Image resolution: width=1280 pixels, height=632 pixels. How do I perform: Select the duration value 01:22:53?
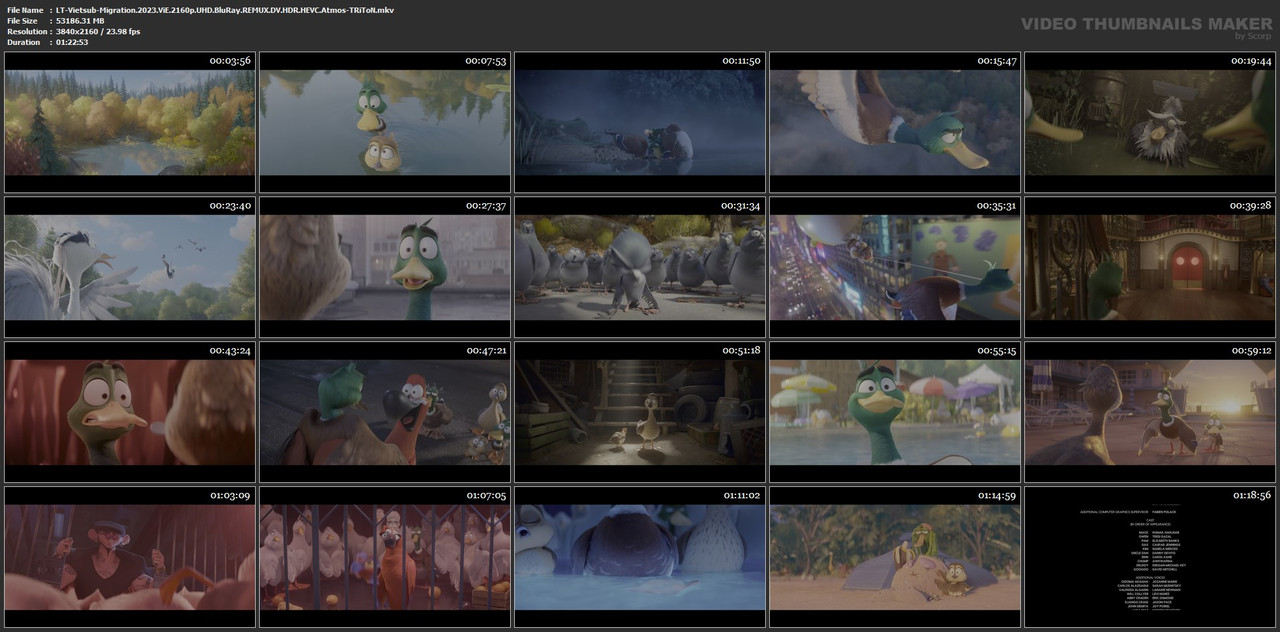(72, 42)
